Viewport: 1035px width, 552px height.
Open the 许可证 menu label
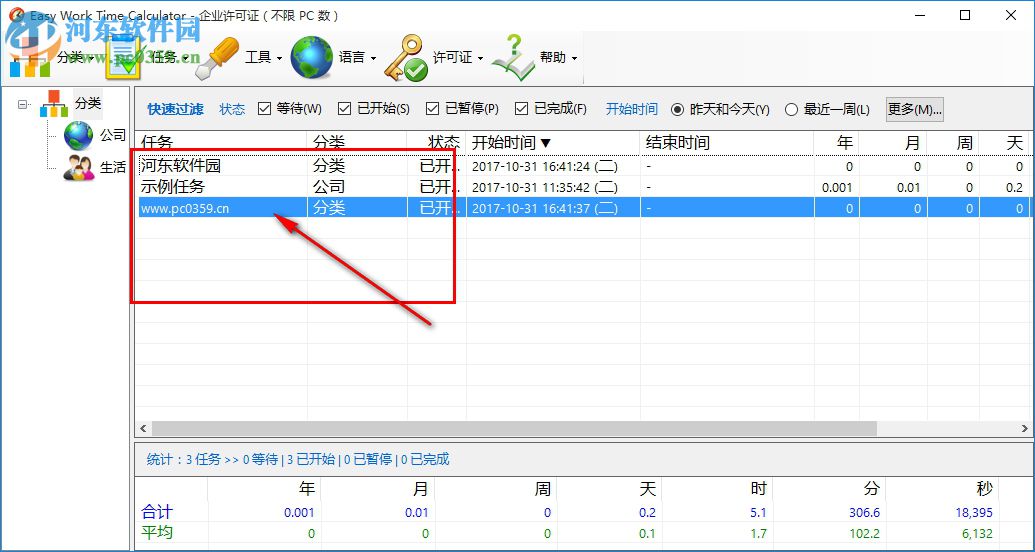point(452,57)
